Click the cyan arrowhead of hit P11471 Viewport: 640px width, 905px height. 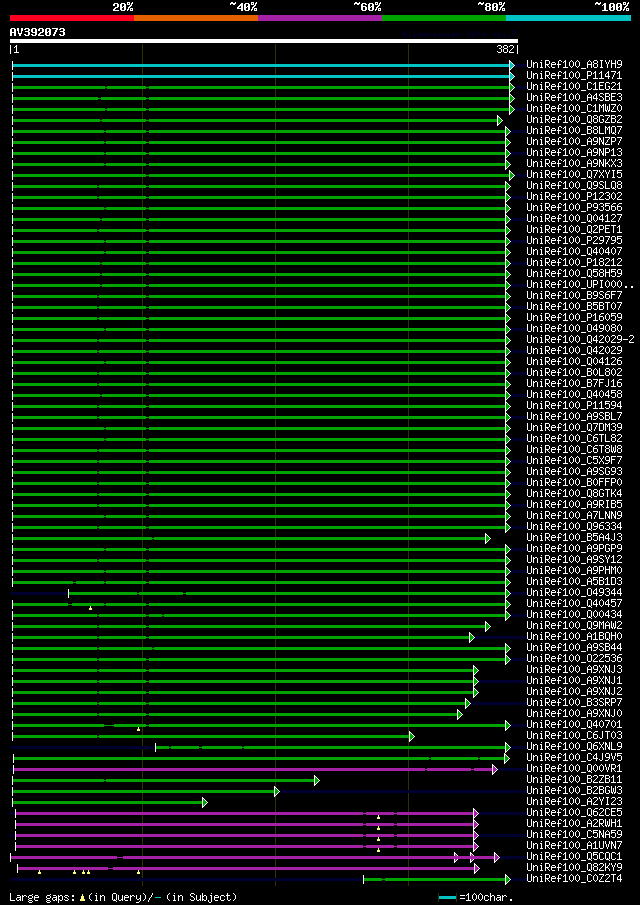(x=512, y=76)
